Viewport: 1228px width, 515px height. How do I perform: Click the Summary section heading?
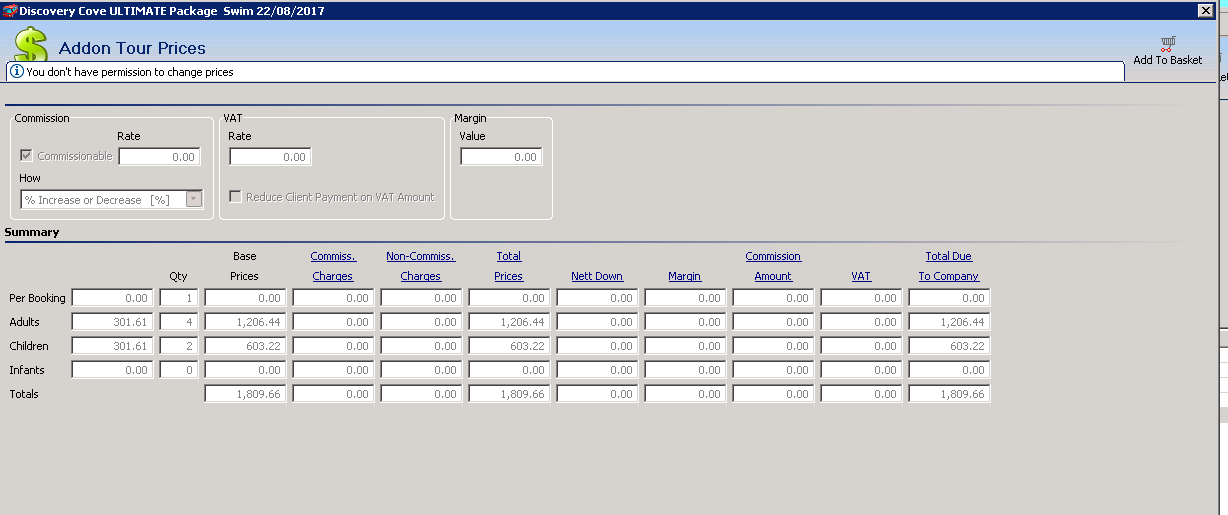[x=32, y=232]
